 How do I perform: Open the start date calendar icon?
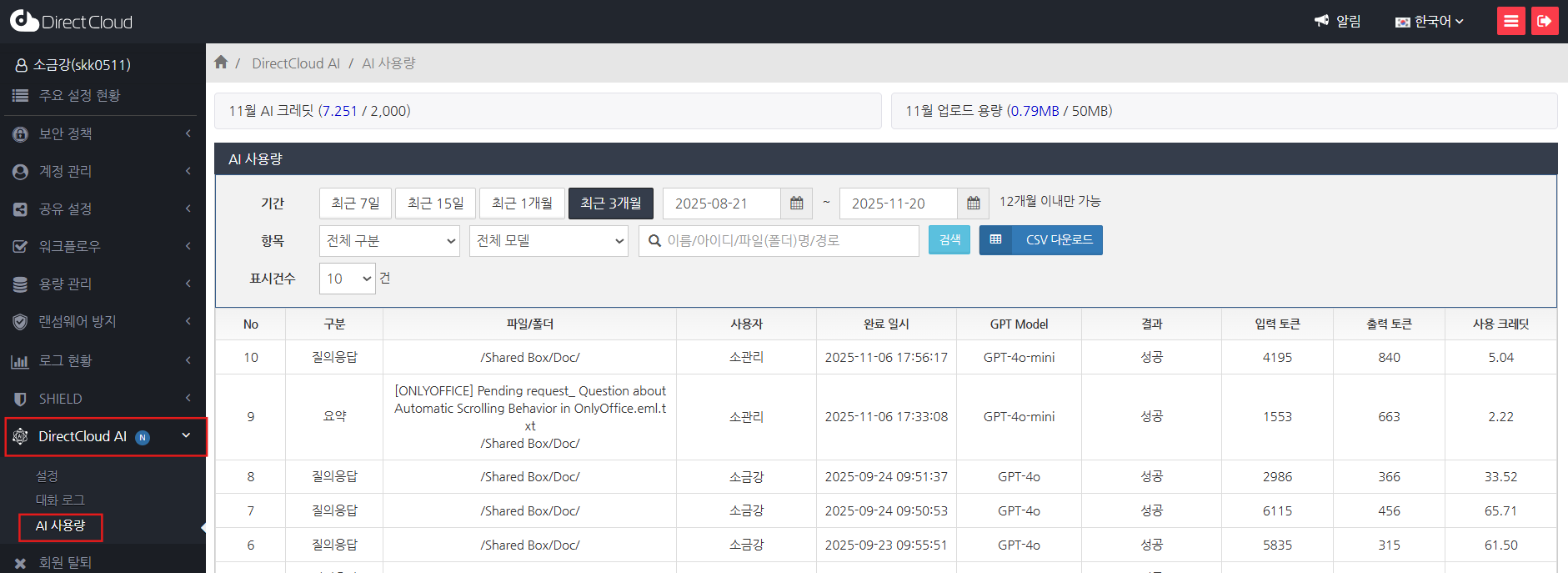[x=797, y=204]
